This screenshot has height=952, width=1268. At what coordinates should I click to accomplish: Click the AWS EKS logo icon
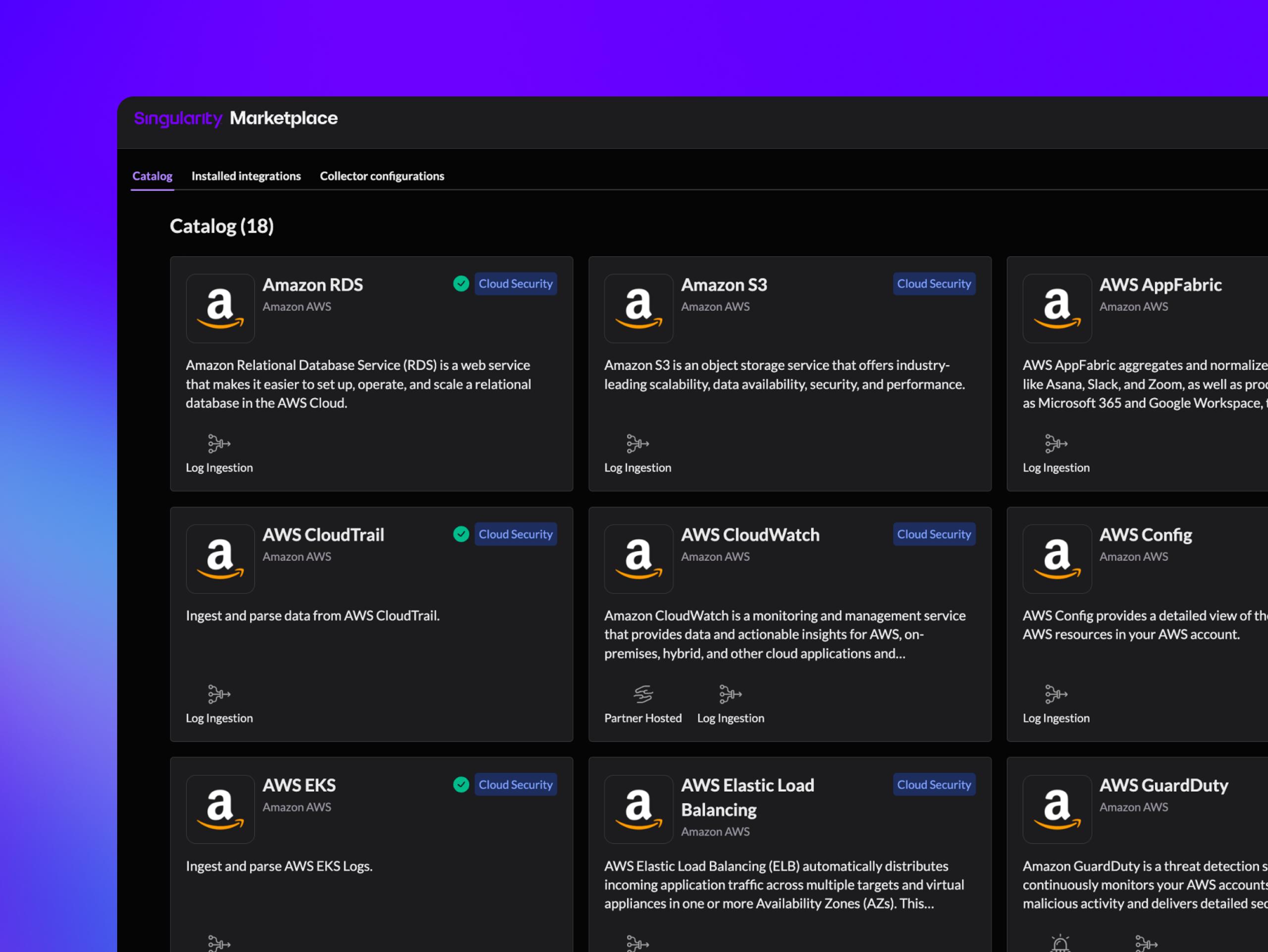pos(220,809)
